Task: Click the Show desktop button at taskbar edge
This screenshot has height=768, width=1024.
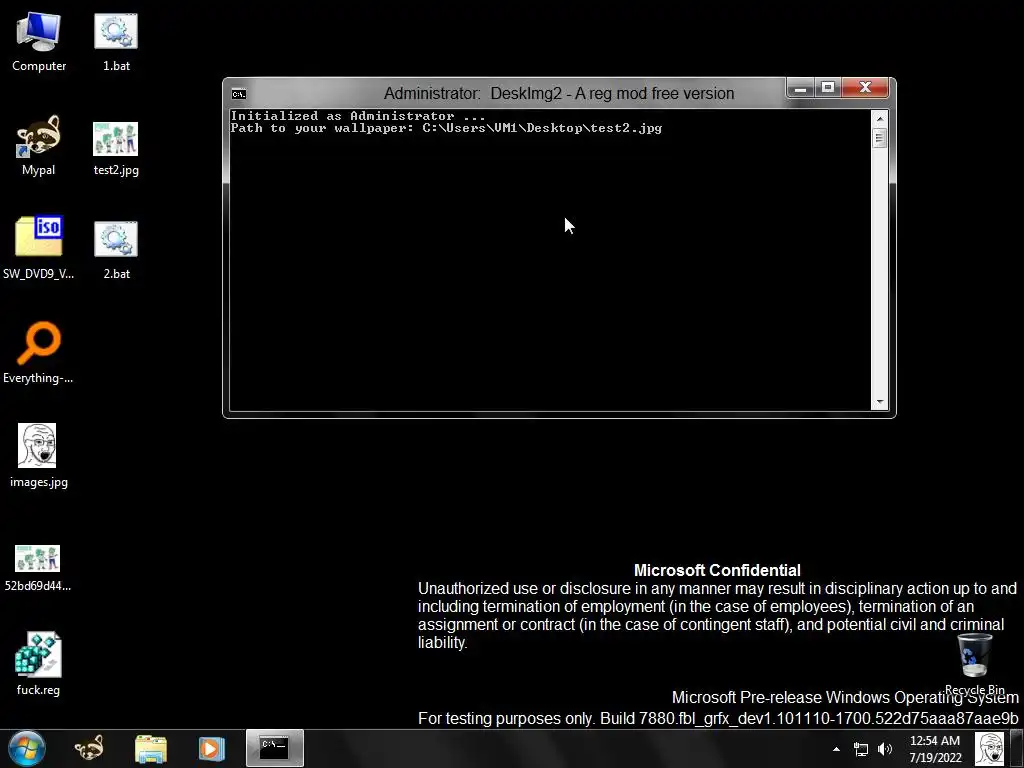Action: pyautogui.click(x=1016, y=749)
